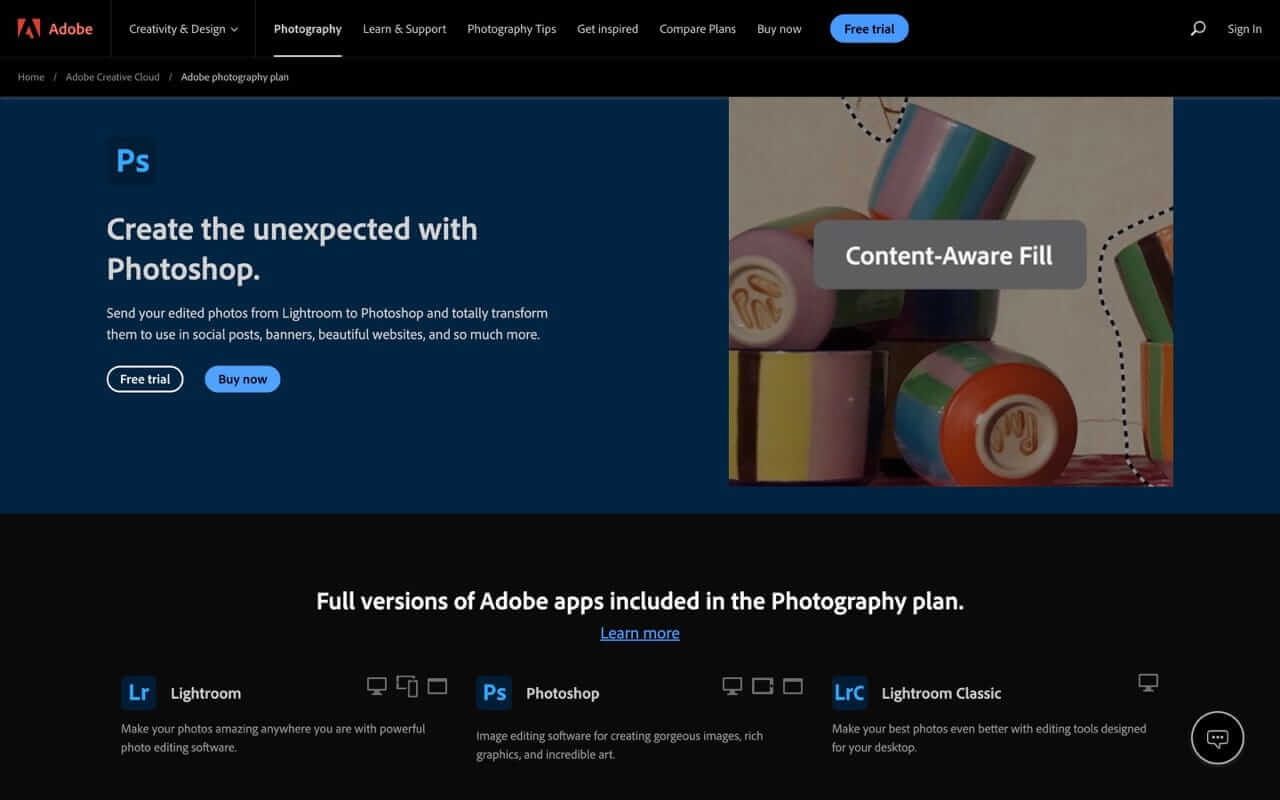Go to Get inspired

608,29
